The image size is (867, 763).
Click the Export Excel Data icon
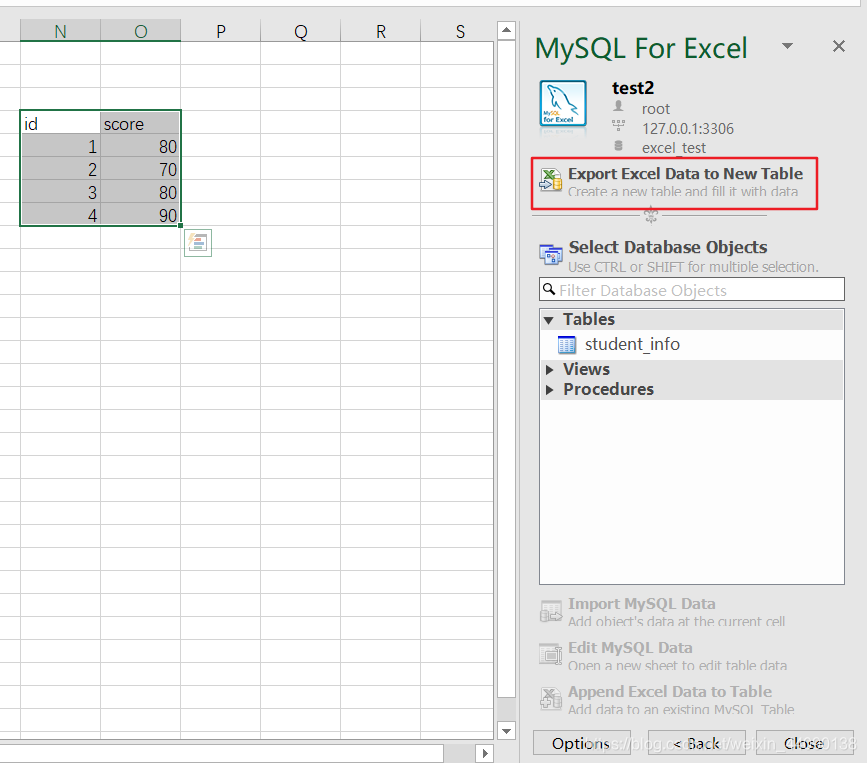coord(551,180)
